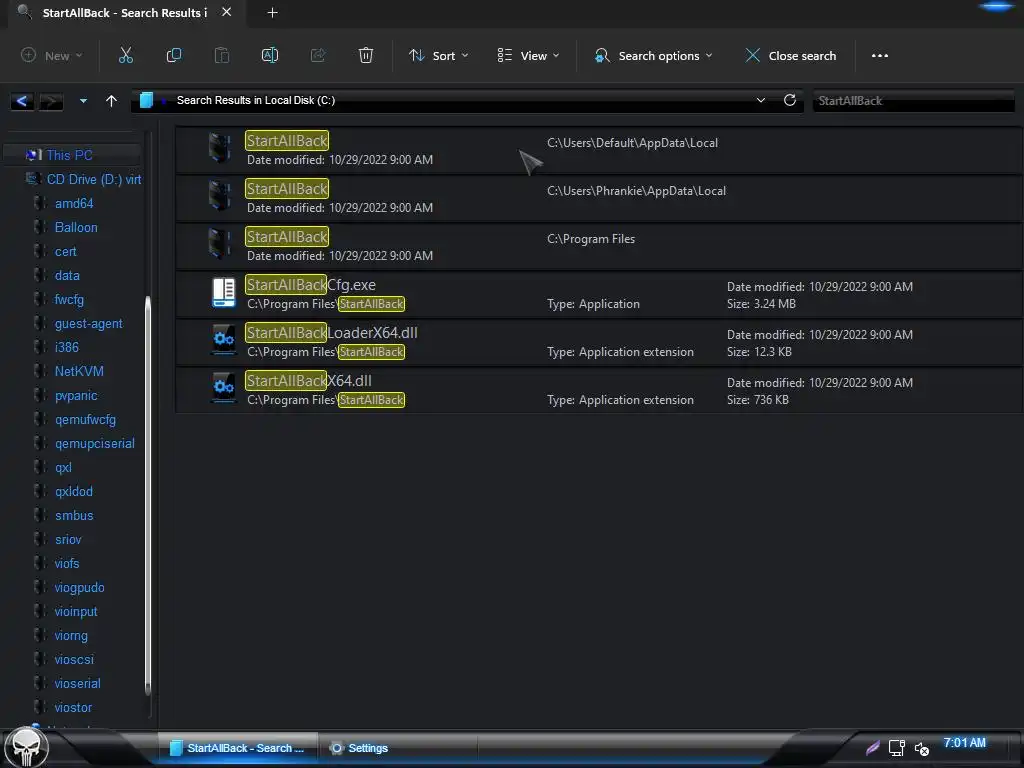Open recent locations dropdown arrow
This screenshot has width=1024, height=768.
point(83,101)
